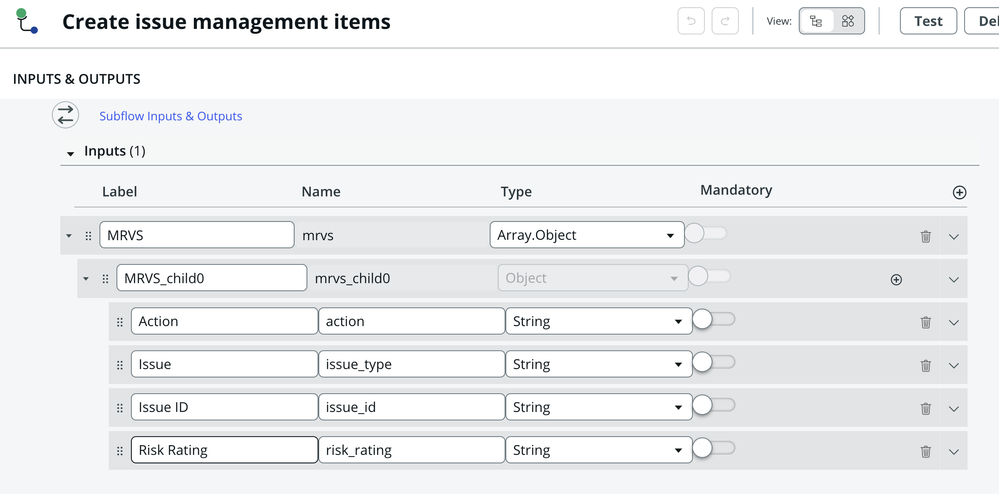Grab the drag handle of the Action row
This screenshot has height=494, width=999.
point(120,323)
